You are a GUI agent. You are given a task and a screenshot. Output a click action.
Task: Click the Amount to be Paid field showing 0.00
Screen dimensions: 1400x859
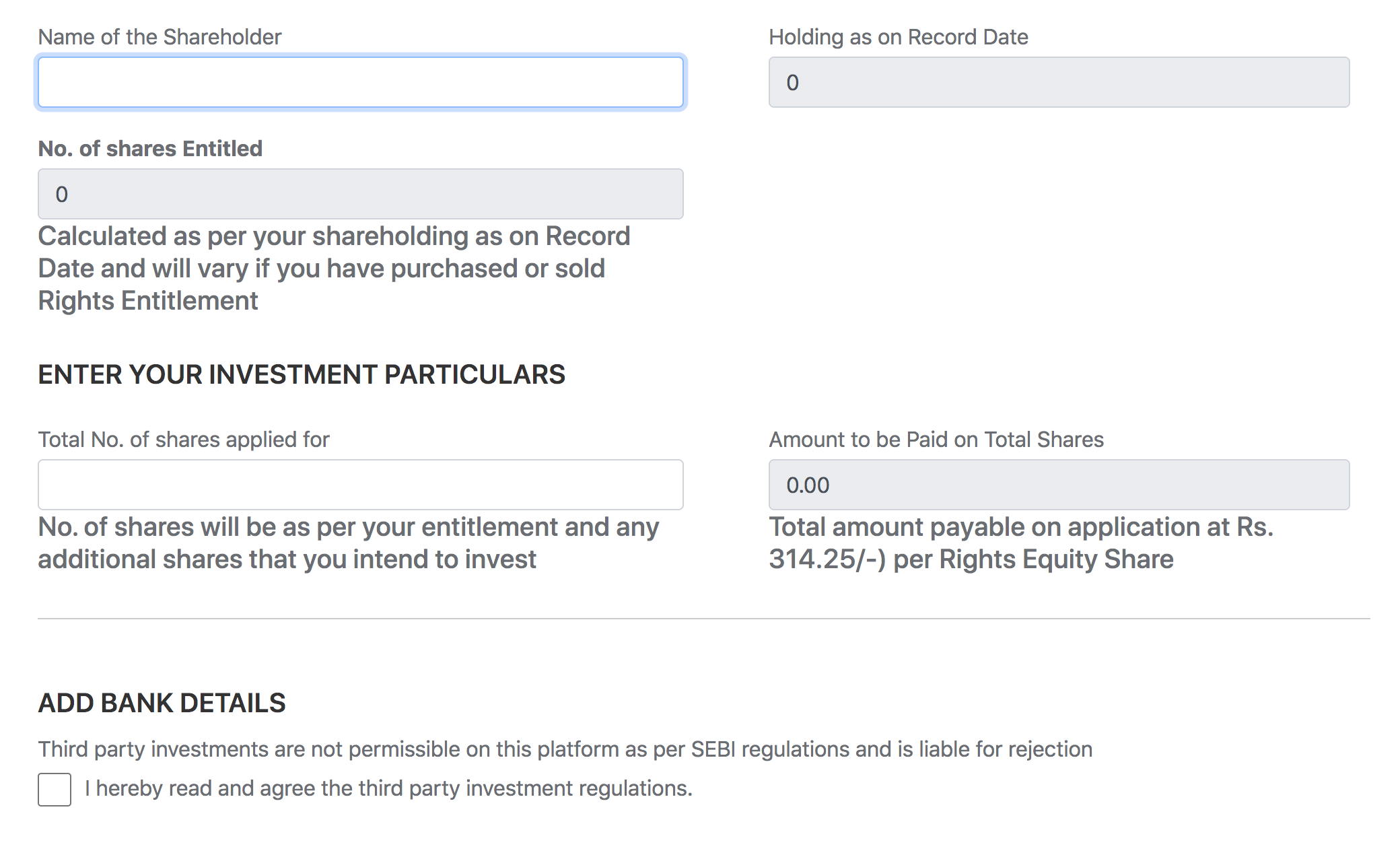1059,485
